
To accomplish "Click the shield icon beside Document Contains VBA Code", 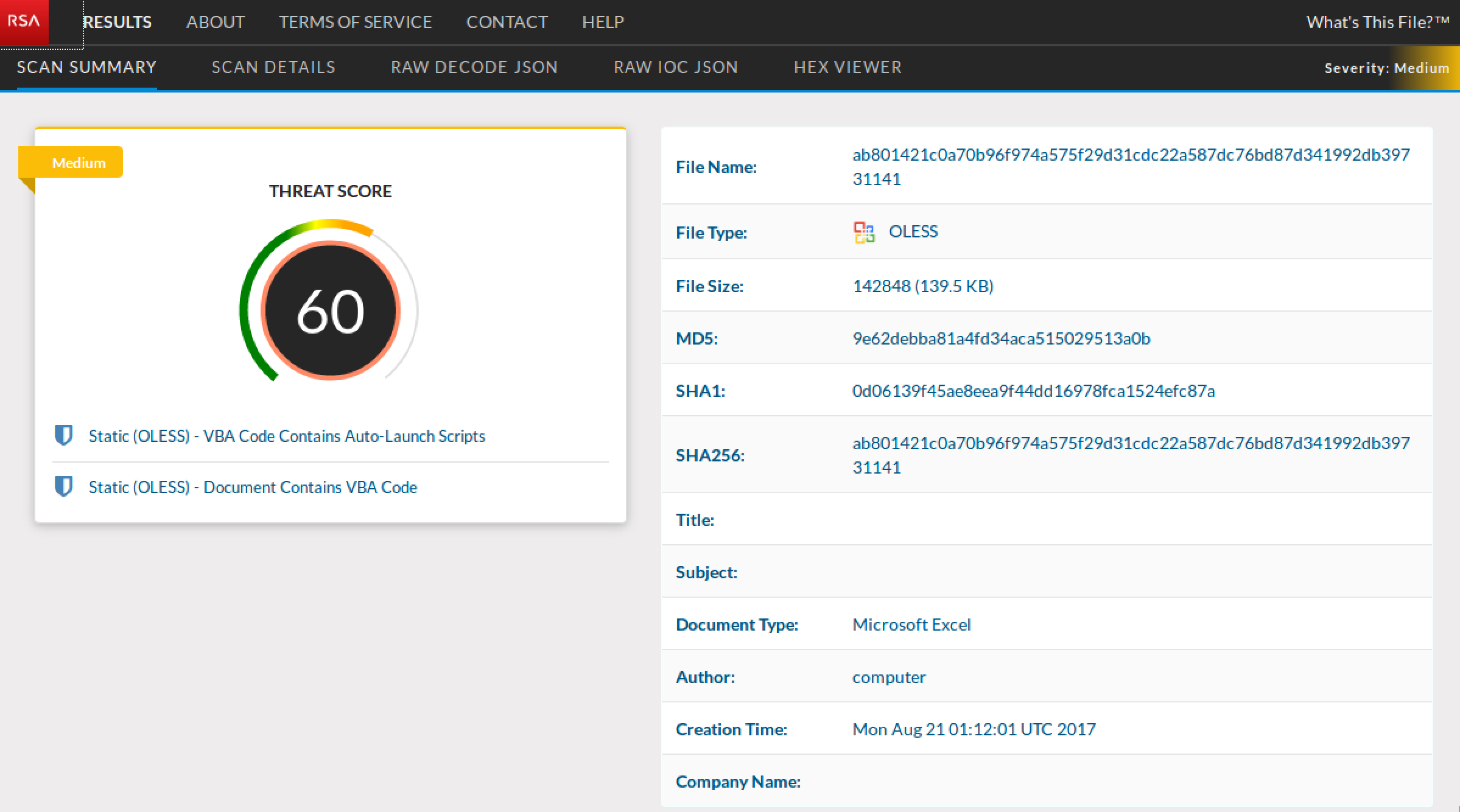I will tap(63, 486).
